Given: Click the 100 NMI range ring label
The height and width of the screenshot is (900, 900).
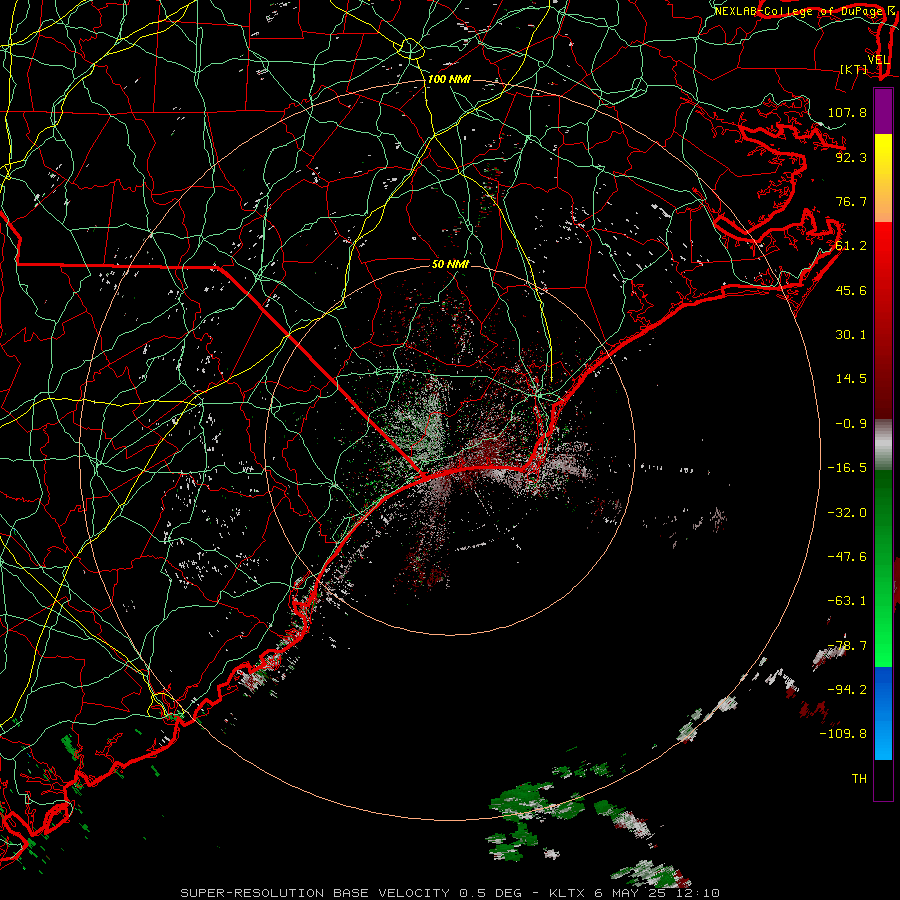Looking at the screenshot, I should pyautogui.click(x=449, y=79).
